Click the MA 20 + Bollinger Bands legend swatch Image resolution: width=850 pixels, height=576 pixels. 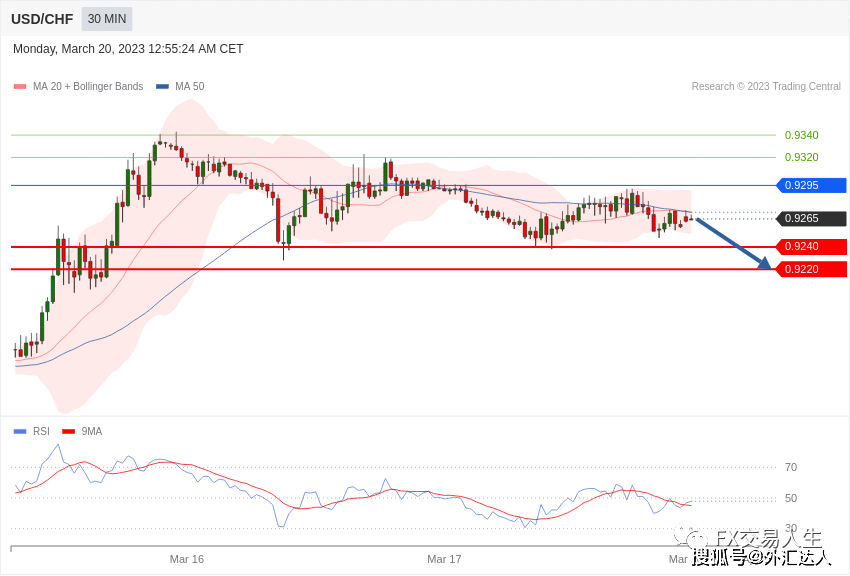[20, 87]
